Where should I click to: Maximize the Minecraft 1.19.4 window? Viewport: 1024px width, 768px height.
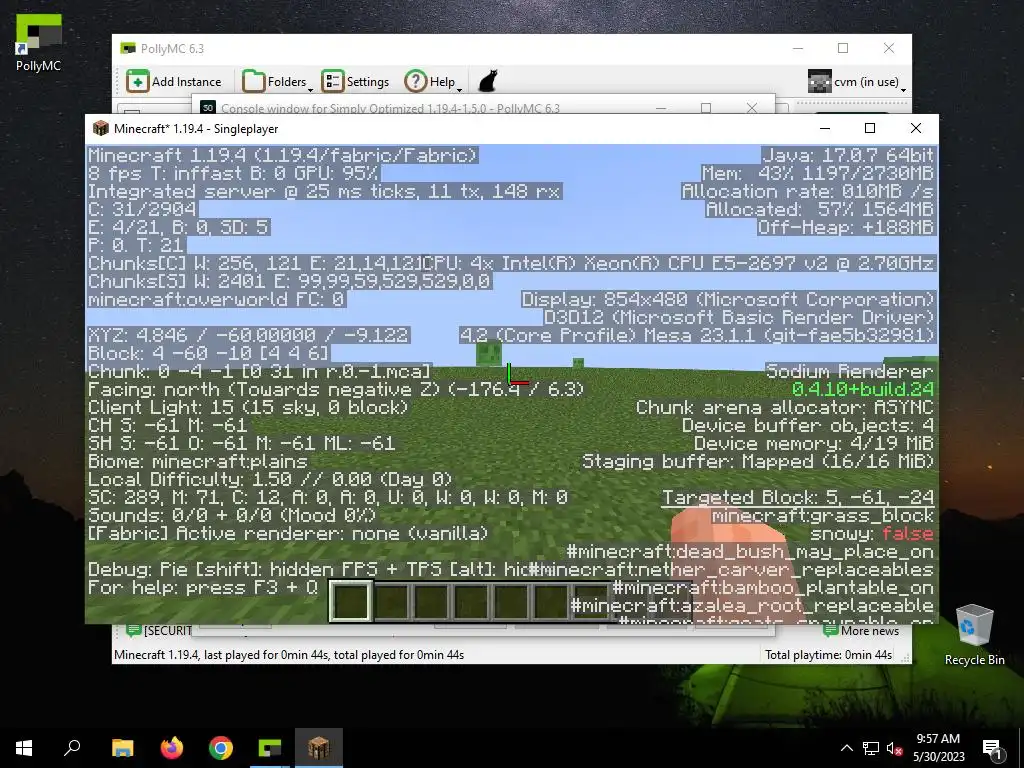[x=870, y=128]
